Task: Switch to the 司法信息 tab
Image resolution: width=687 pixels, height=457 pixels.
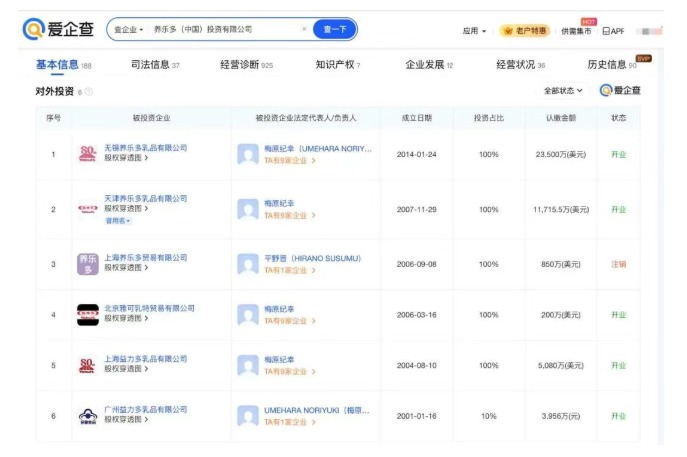Action: click(154, 65)
